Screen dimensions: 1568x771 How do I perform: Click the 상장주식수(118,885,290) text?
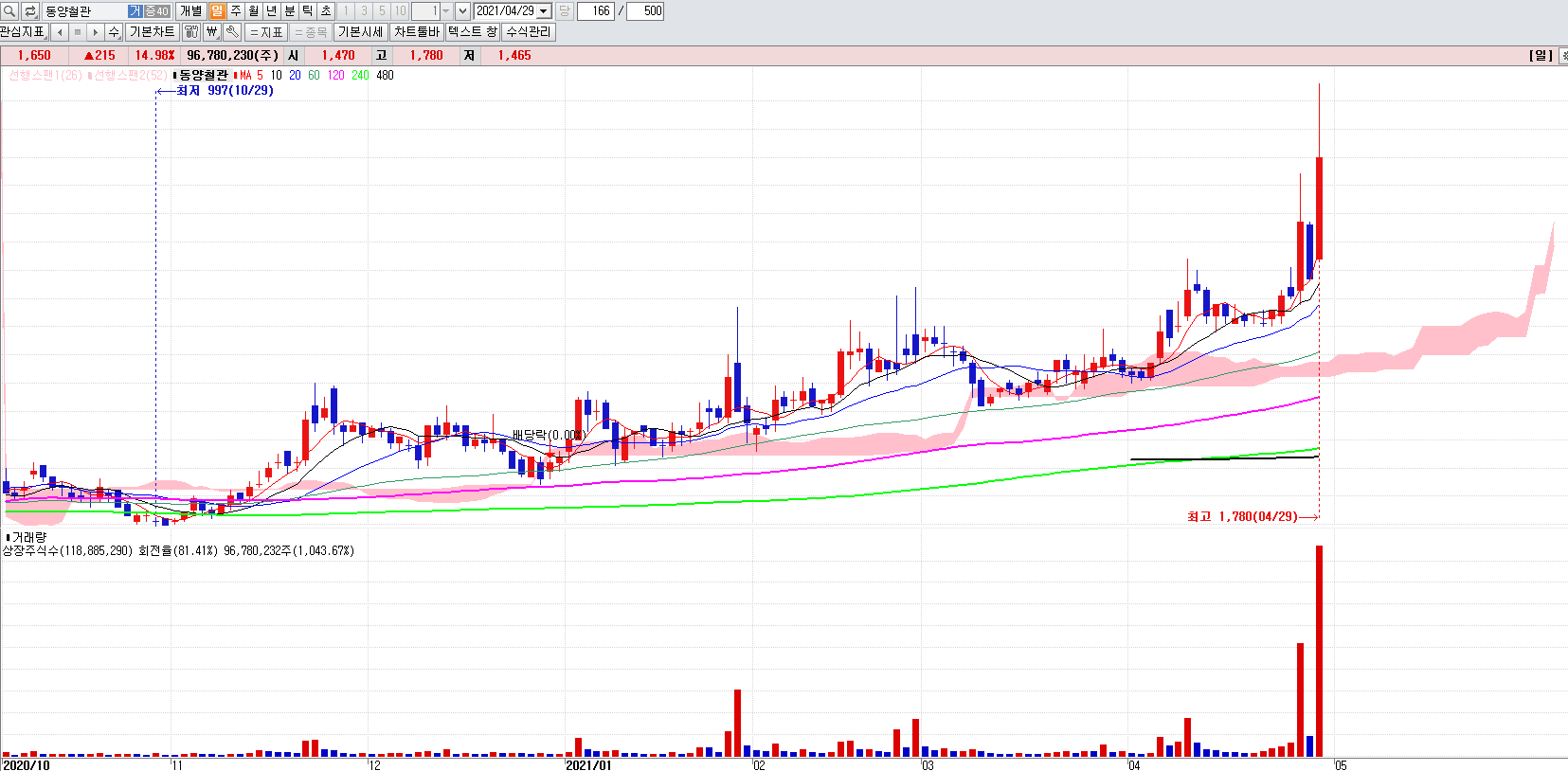pos(67,551)
